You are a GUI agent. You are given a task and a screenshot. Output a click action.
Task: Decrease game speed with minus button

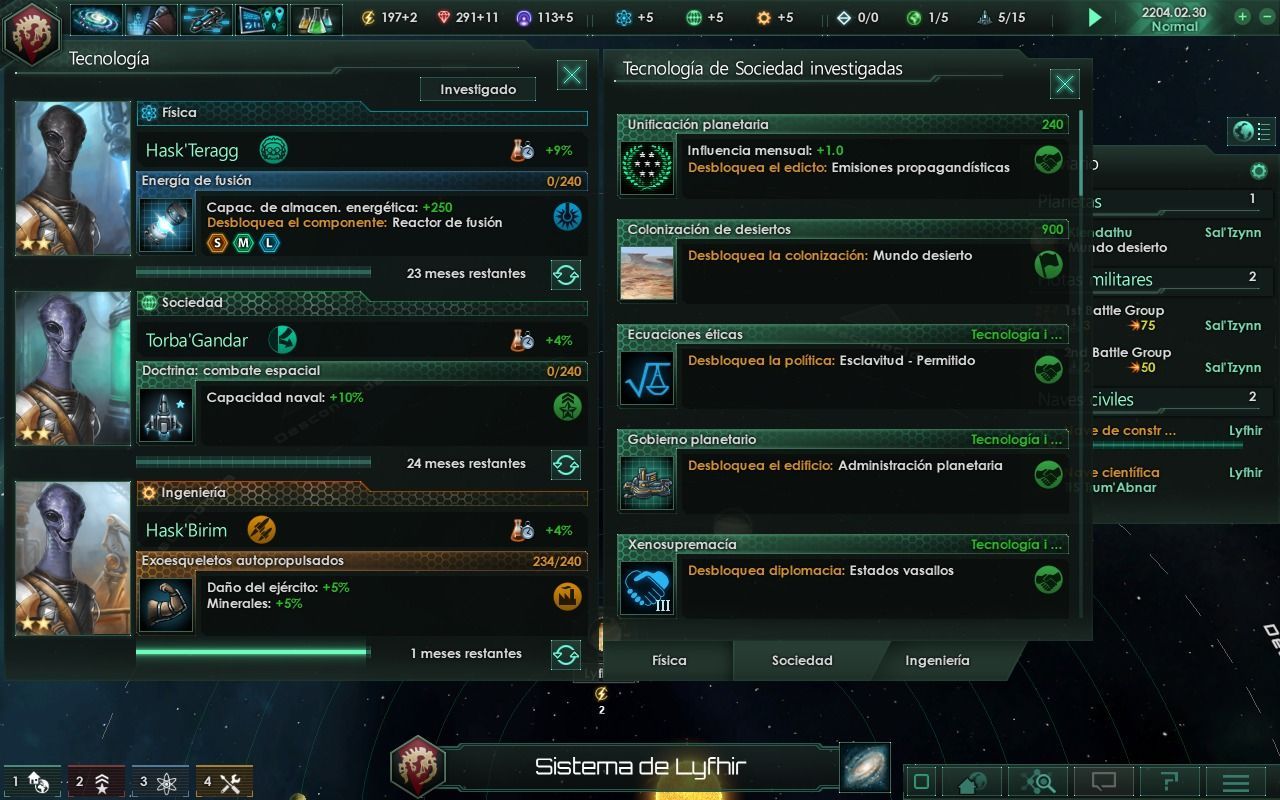1265,17
